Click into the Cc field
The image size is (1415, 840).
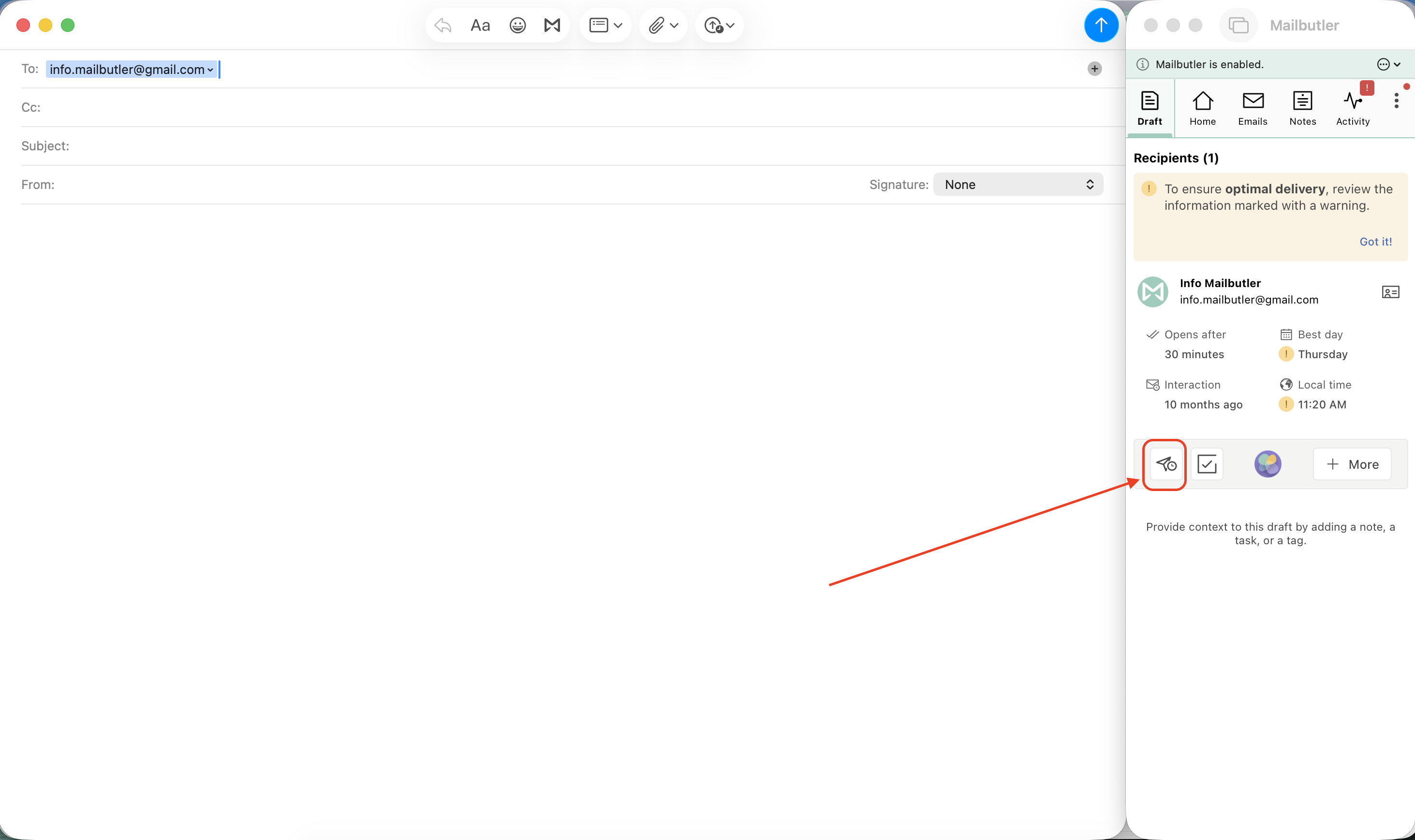572,107
